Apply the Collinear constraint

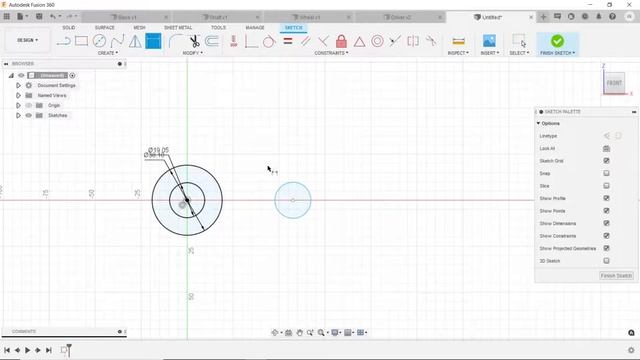(x=395, y=41)
